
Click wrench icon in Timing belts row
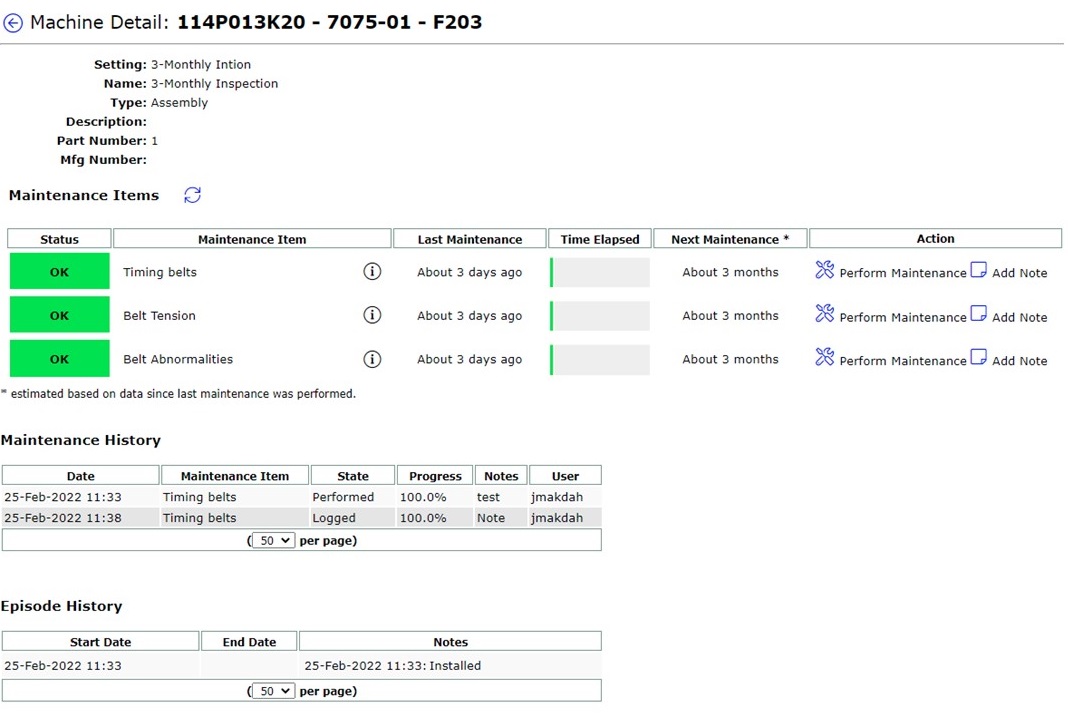(824, 270)
